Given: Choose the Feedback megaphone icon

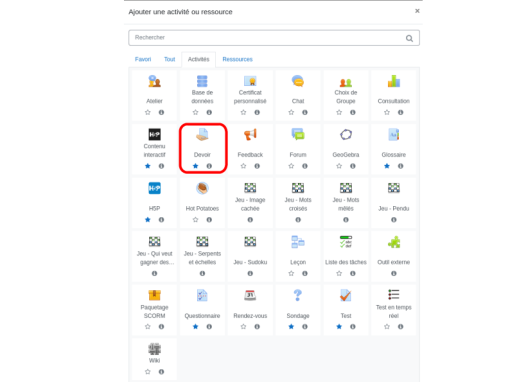Looking at the screenshot, I should 250,135.
